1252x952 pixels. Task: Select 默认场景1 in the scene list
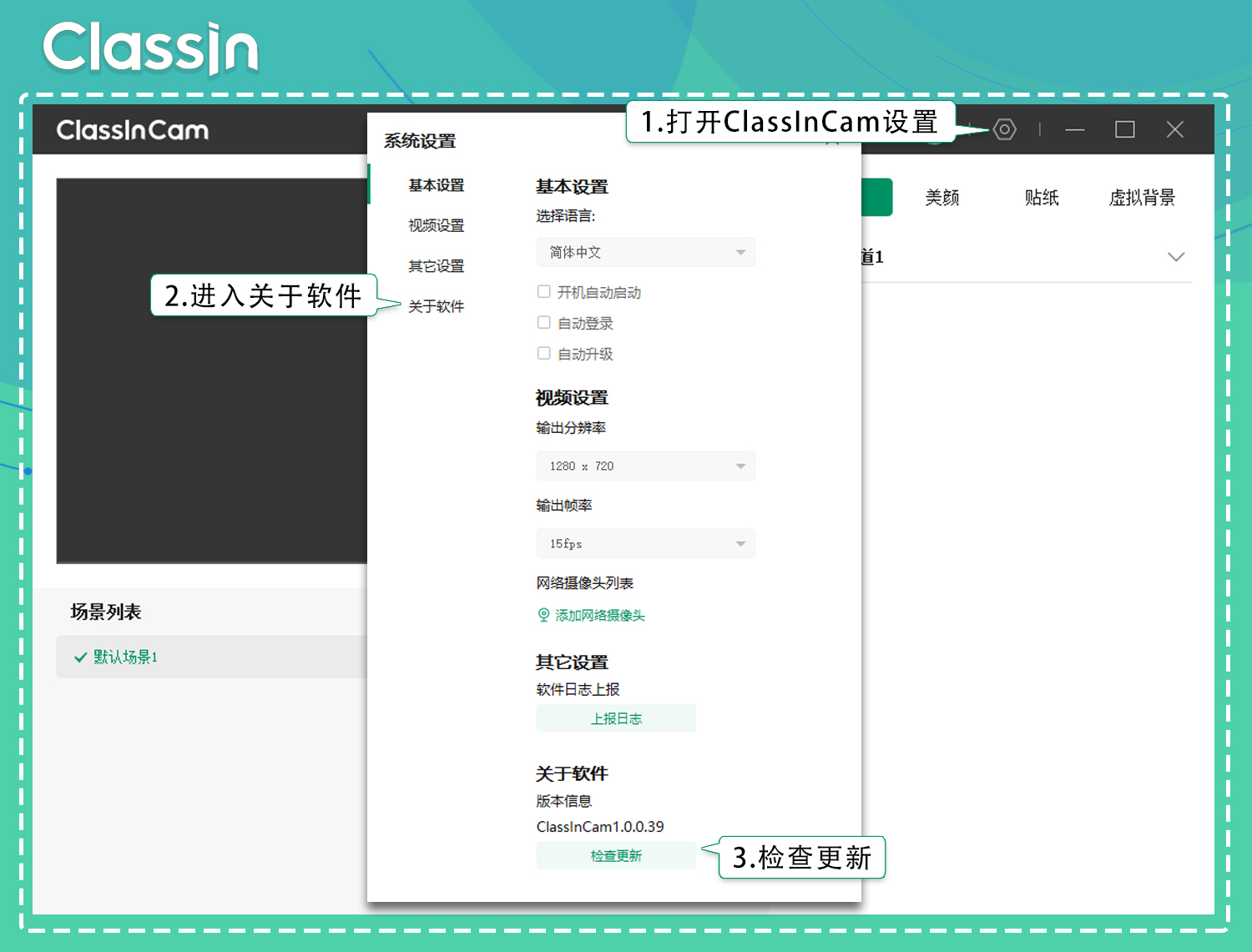click(212, 657)
